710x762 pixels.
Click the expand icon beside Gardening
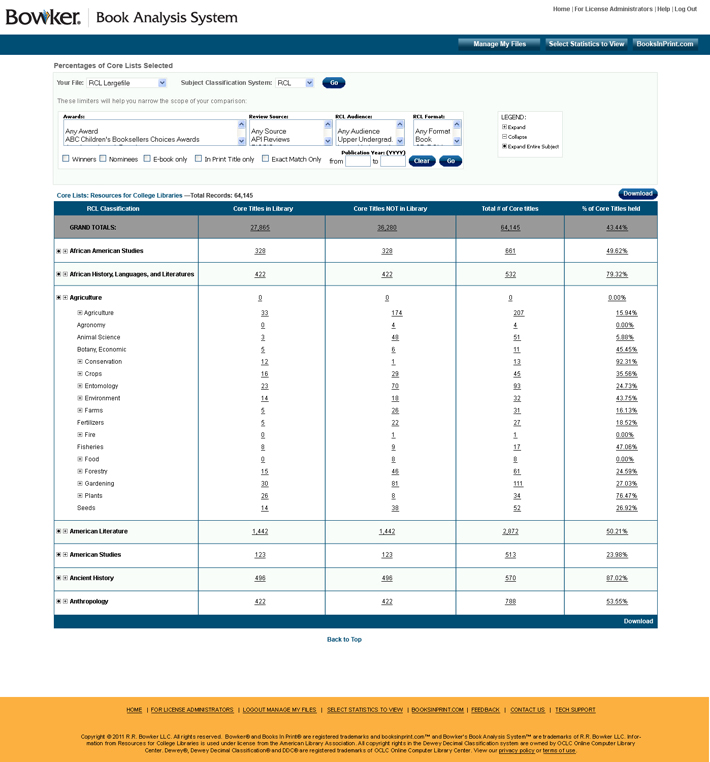click(80, 484)
